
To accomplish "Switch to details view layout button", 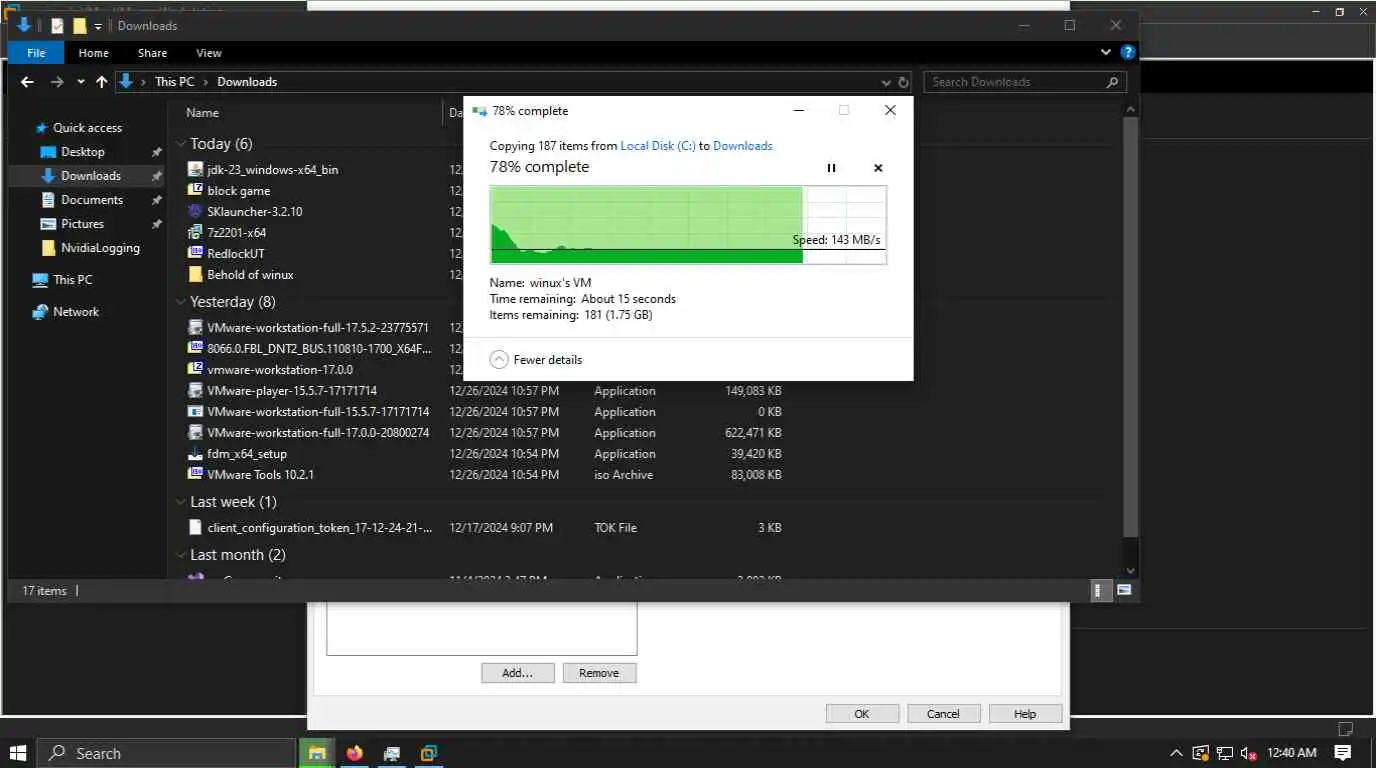I will pos(1100,591).
